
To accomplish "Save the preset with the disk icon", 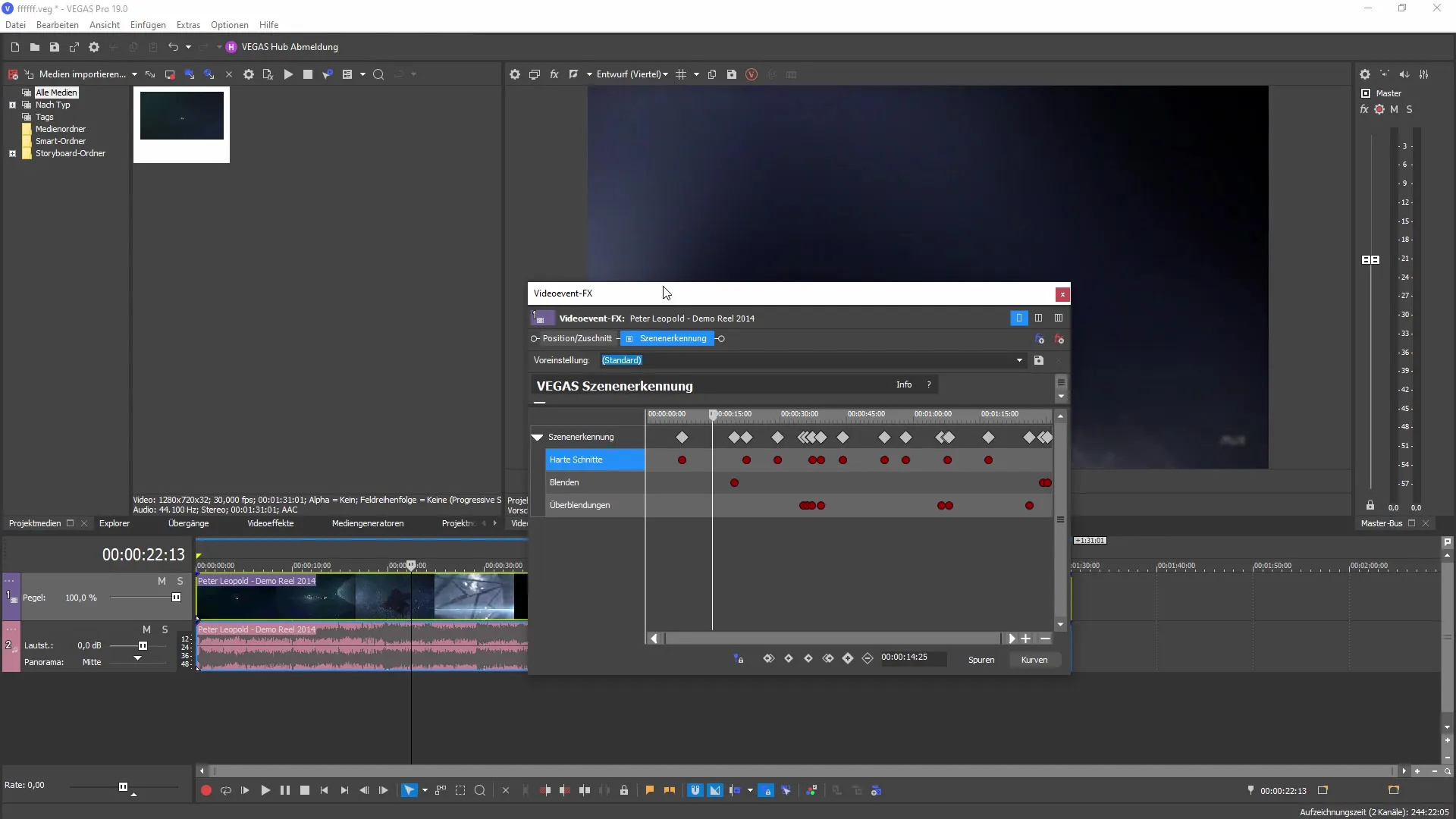I will 1039,360.
